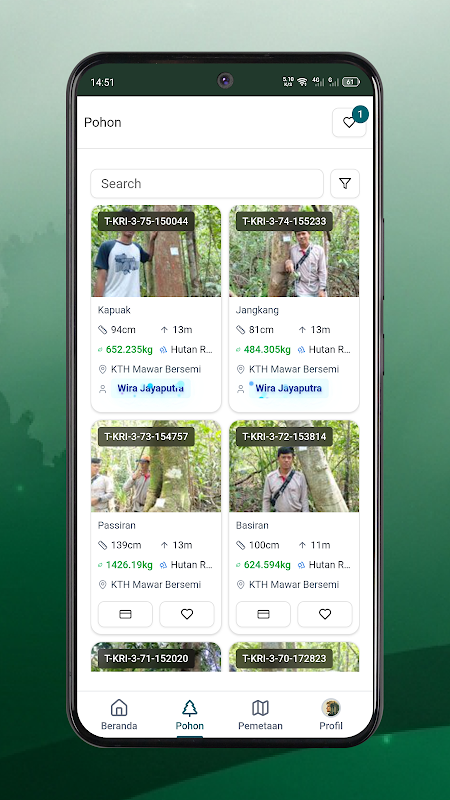The height and width of the screenshot is (800, 450).
Task: Open the Profil avatar tab
Action: tap(331, 715)
